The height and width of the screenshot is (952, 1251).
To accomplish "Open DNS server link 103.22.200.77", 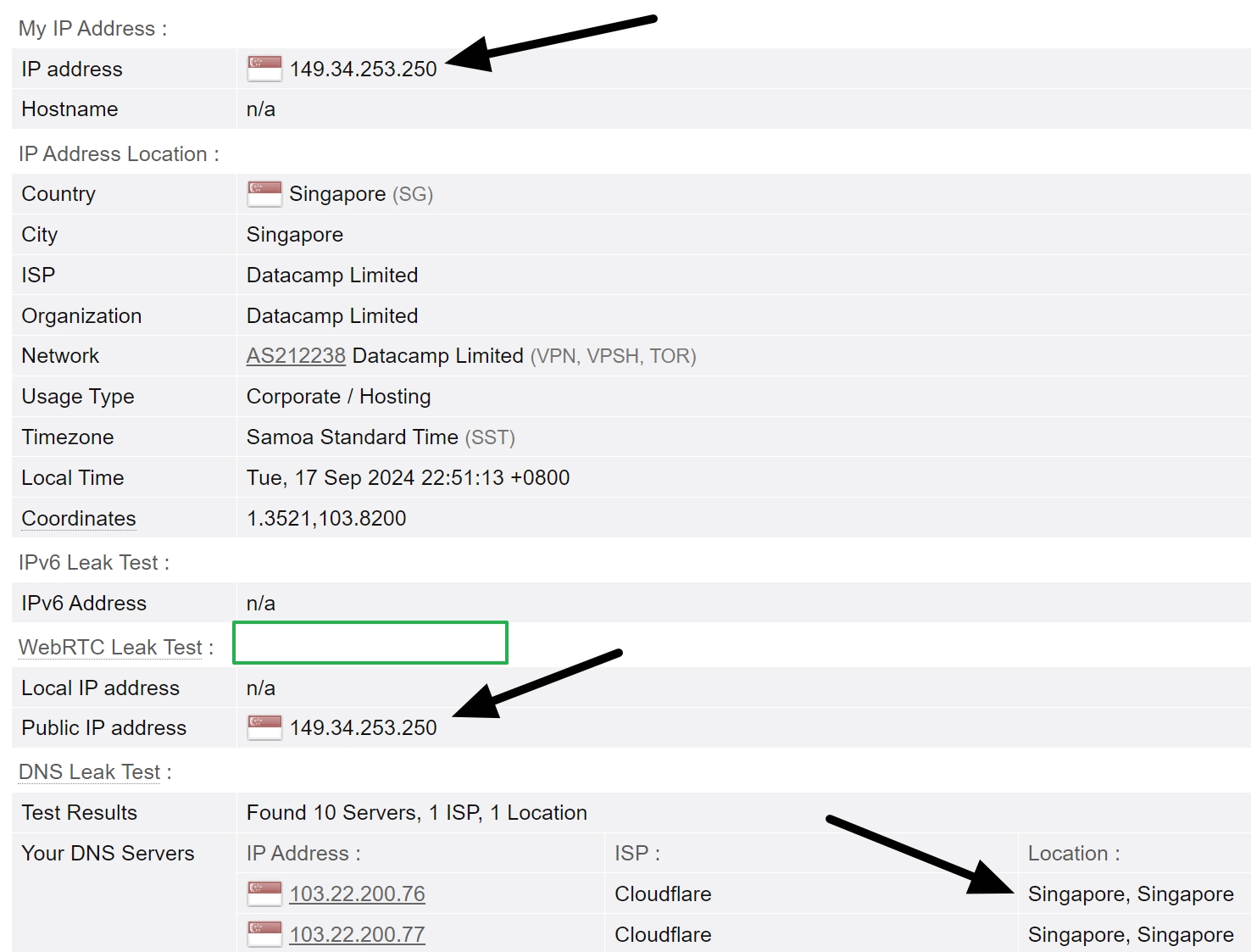I will [x=357, y=934].
